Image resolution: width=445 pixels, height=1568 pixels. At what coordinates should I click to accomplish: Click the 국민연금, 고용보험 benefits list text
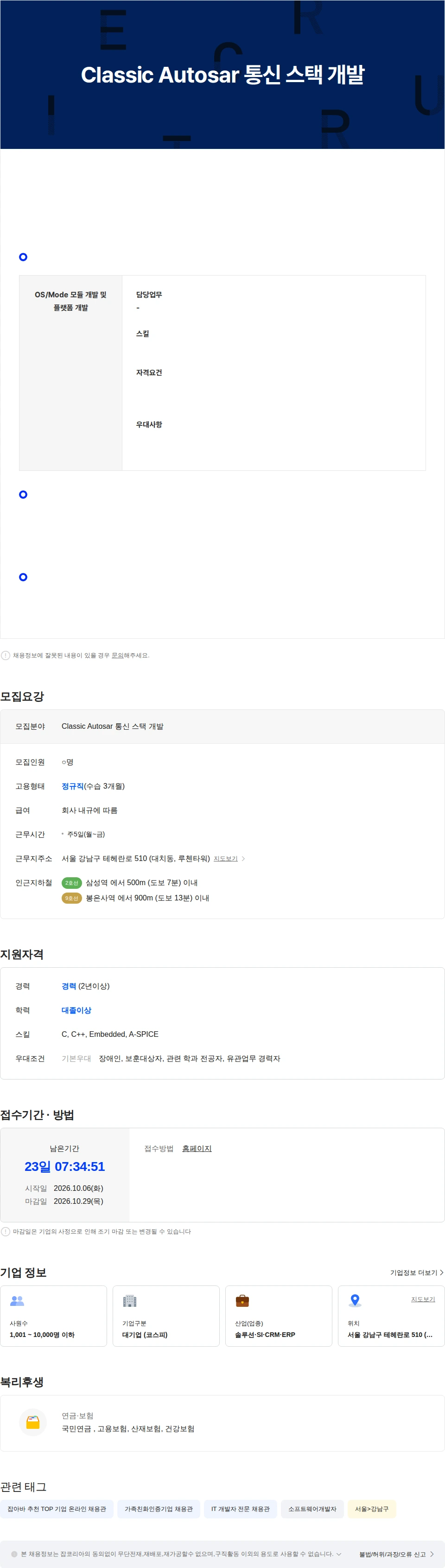pyautogui.click(x=127, y=1429)
